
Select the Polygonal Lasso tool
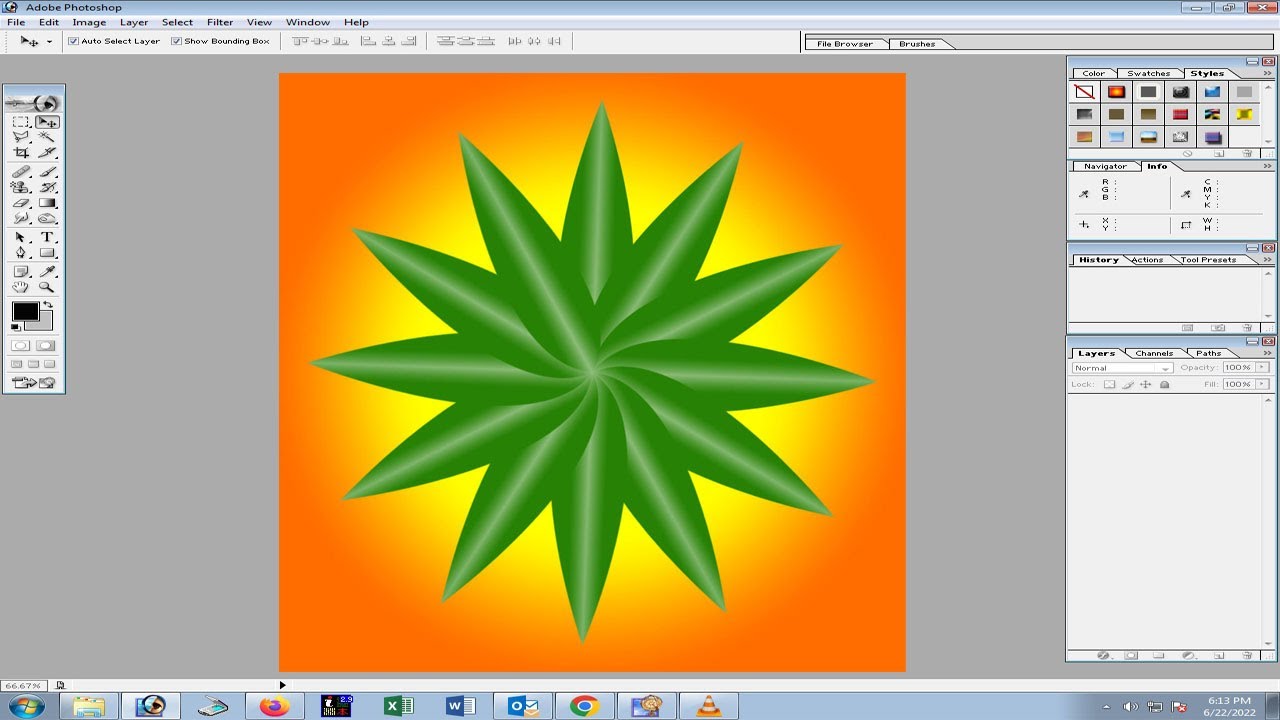point(20,136)
